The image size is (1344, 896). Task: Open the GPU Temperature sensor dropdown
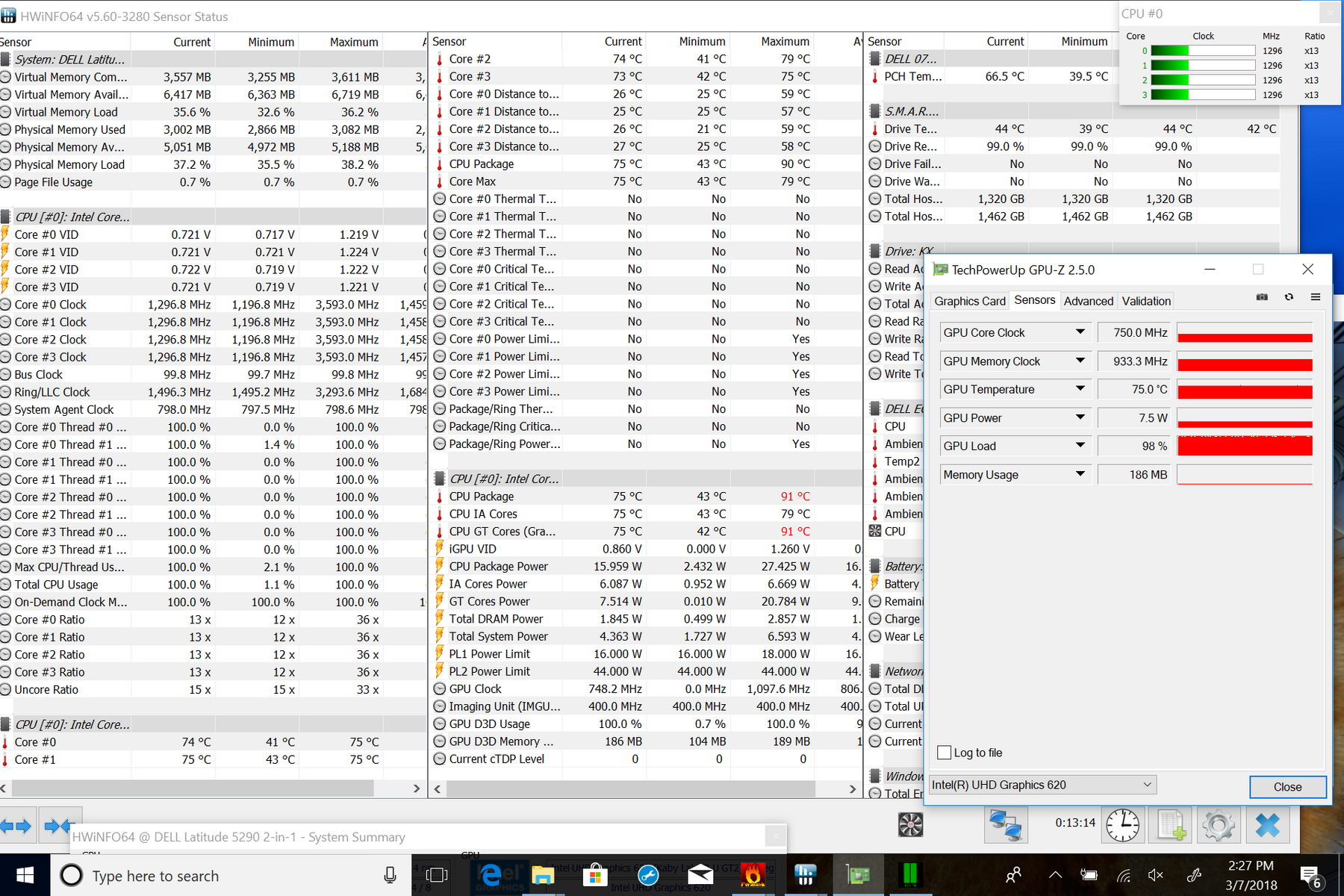coord(1080,389)
